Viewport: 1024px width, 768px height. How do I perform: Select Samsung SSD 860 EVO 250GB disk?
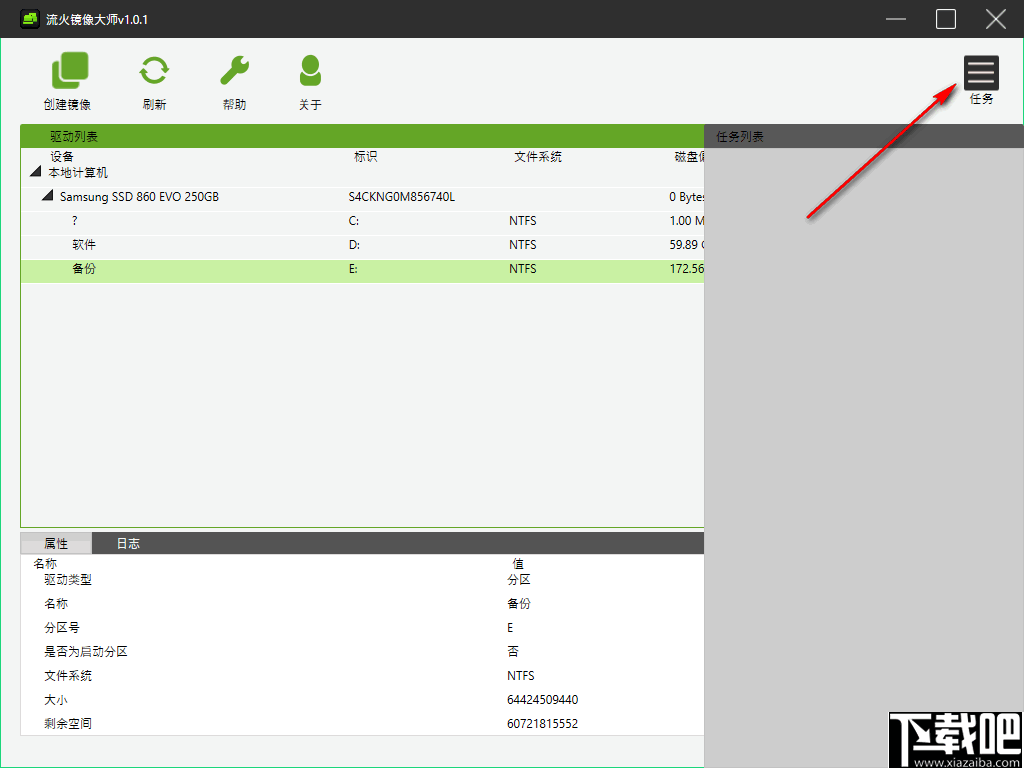tap(139, 197)
